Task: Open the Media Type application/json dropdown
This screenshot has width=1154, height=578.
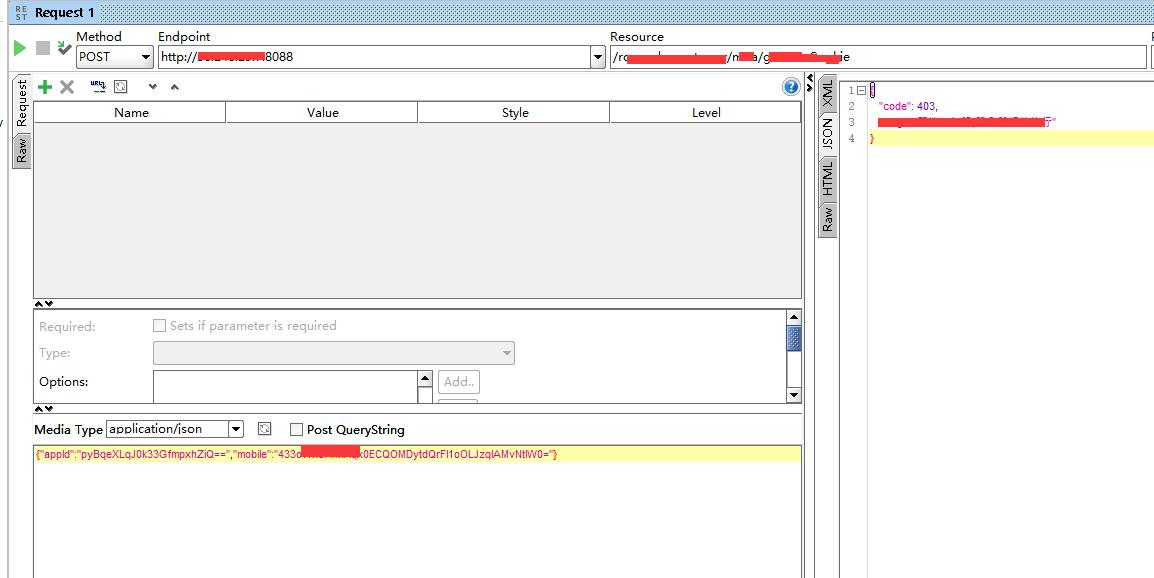Action: (x=236, y=429)
